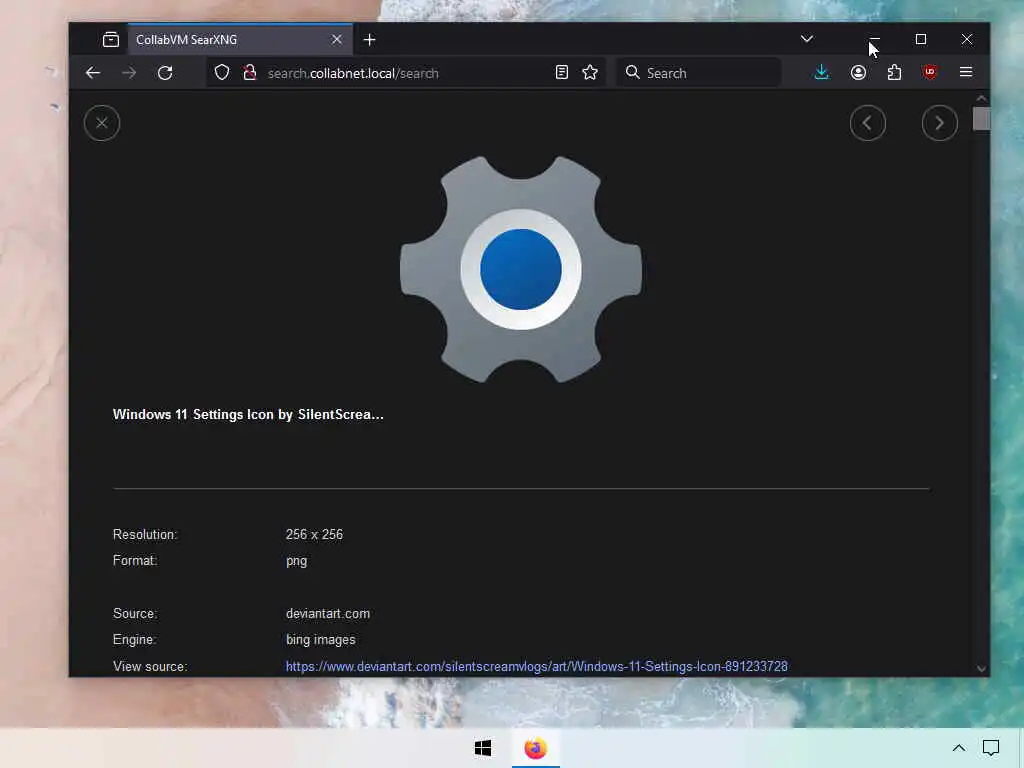Image resolution: width=1024 pixels, height=768 pixels.
Task: Open Firefox application menu
Action: (x=966, y=72)
